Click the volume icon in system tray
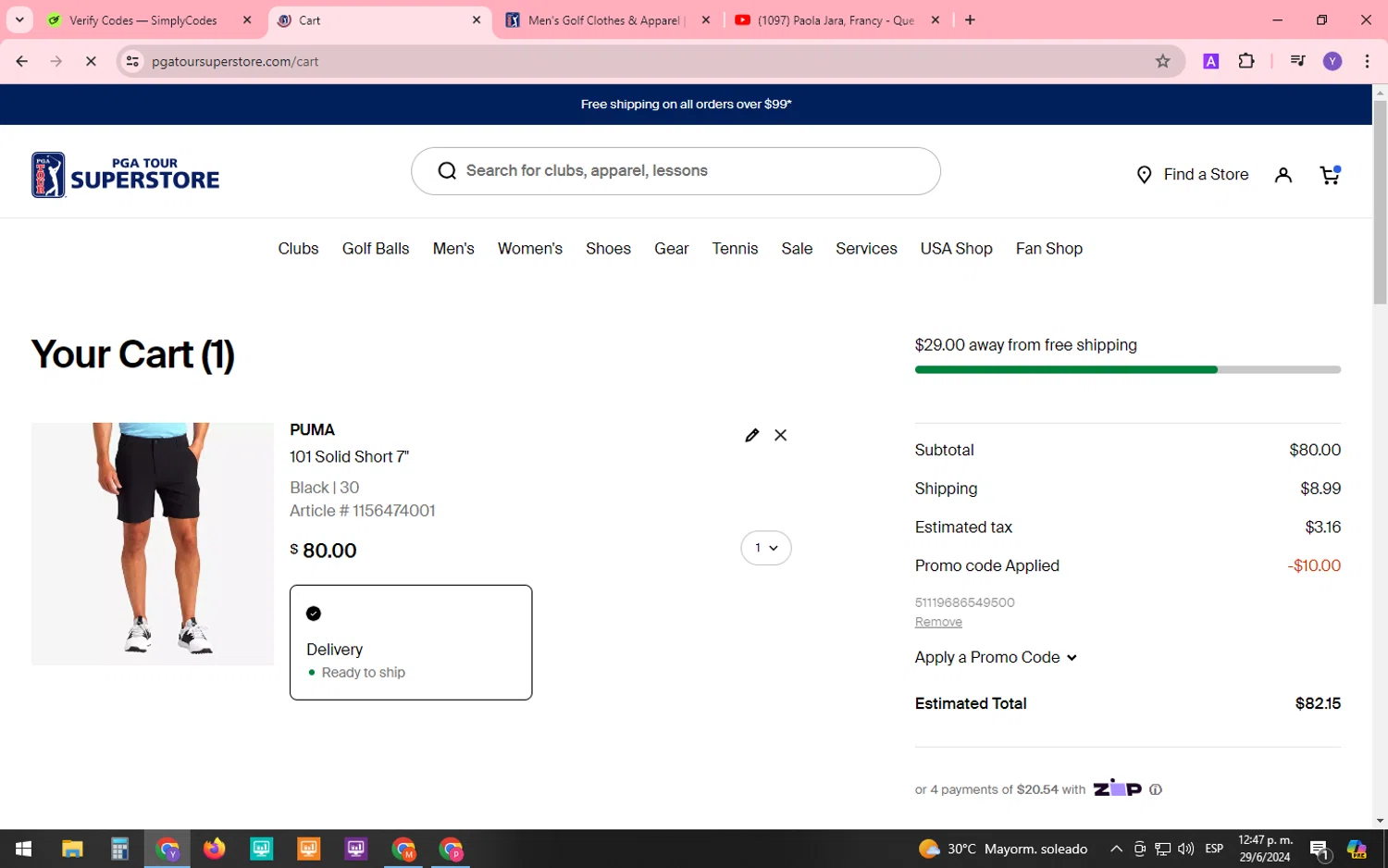This screenshot has height=868, width=1388. coord(1185,849)
